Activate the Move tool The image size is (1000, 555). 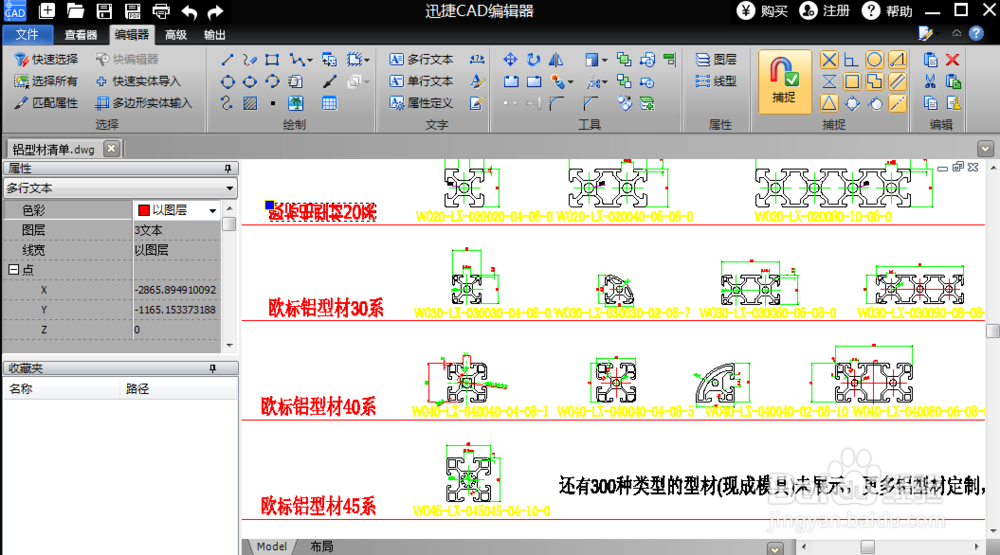510,60
